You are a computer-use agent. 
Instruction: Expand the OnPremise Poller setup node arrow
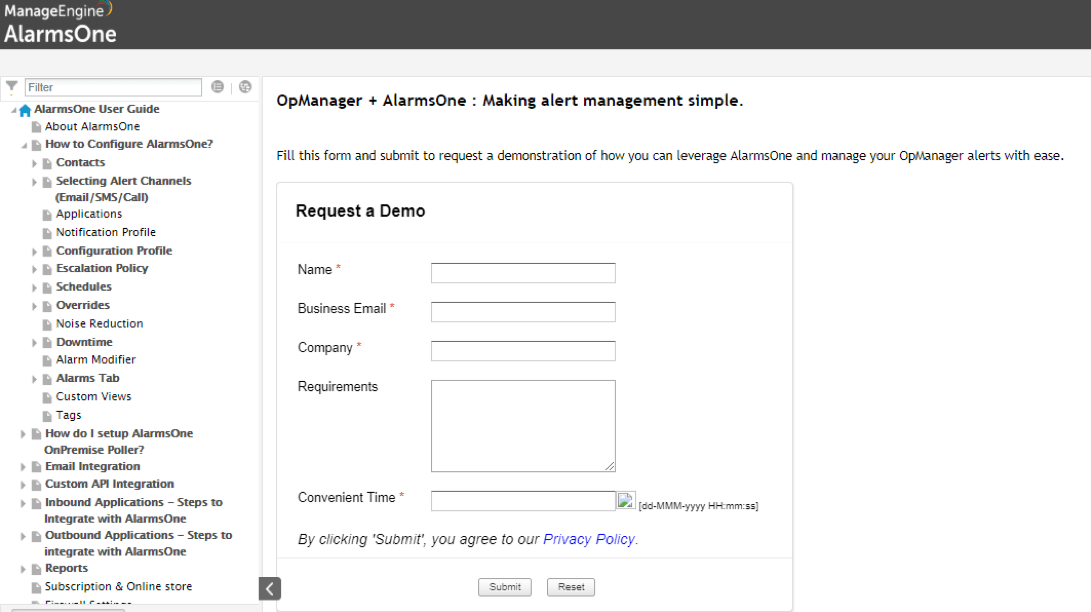24,434
